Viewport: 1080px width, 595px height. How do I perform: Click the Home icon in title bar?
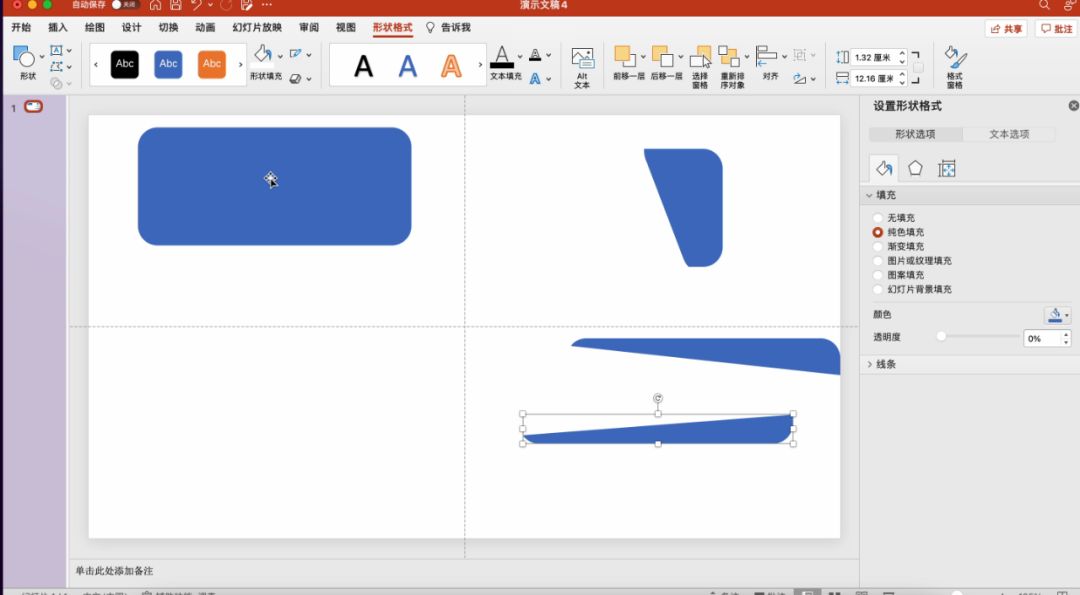[156, 5]
